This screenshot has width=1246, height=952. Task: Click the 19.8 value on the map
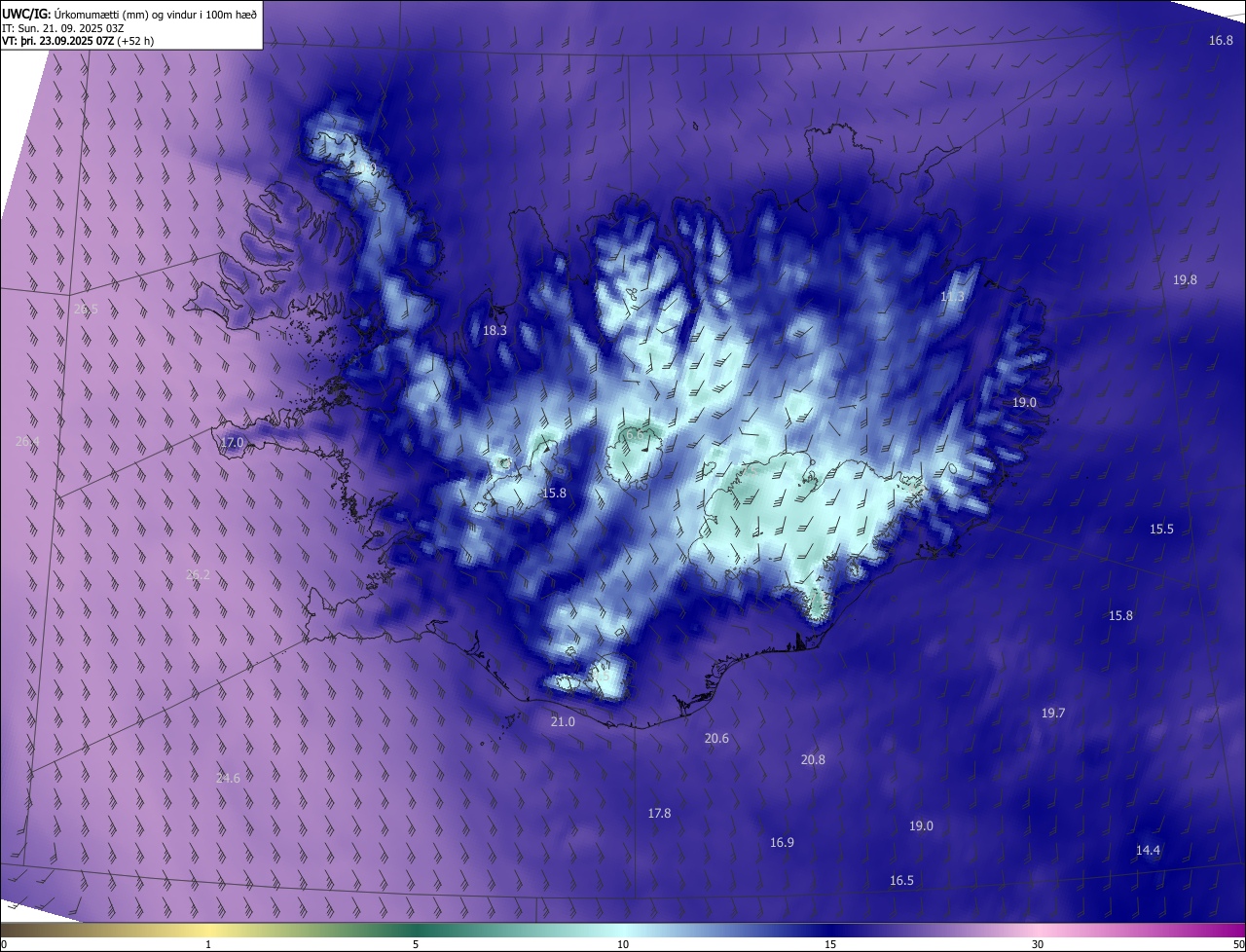coord(1185,279)
